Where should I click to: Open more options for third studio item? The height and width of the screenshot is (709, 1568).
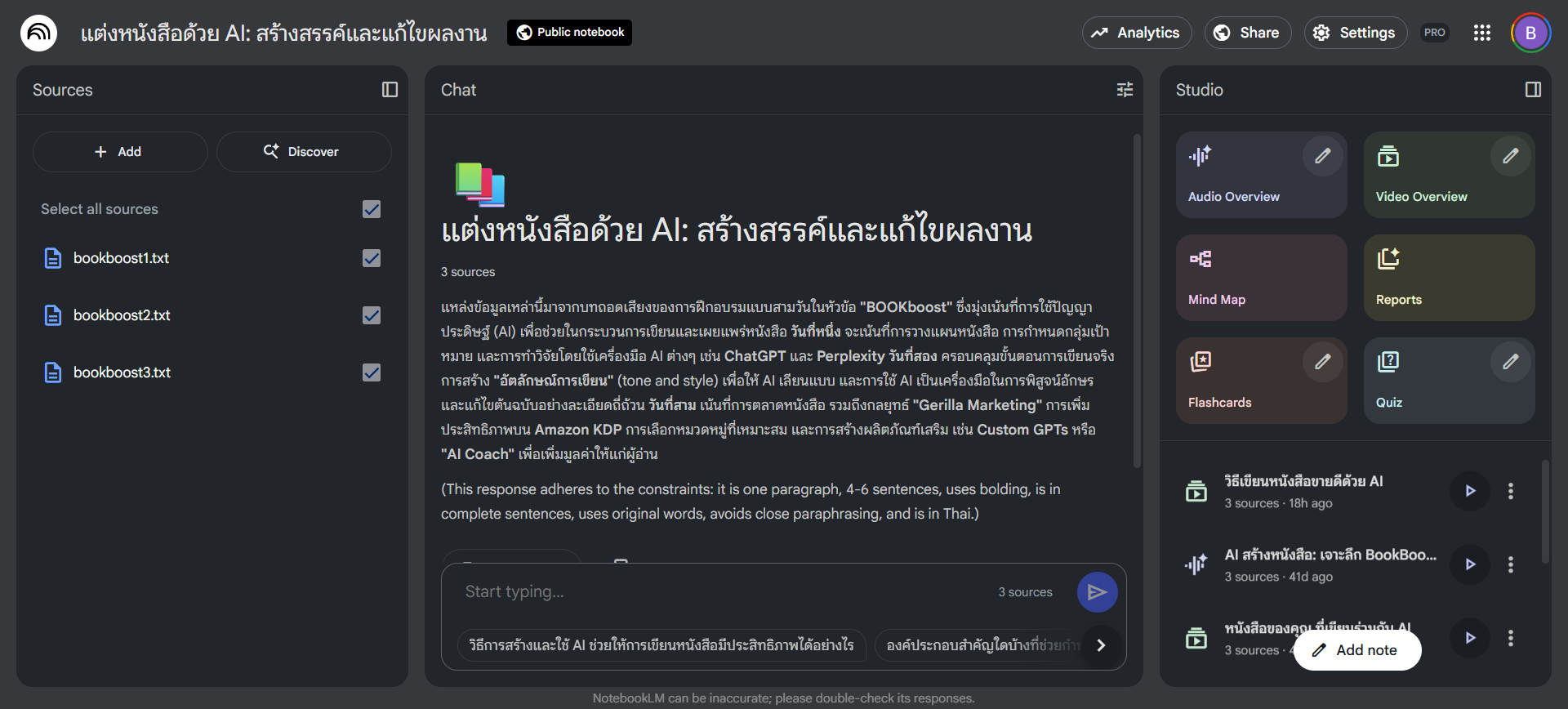(x=1511, y=638)
